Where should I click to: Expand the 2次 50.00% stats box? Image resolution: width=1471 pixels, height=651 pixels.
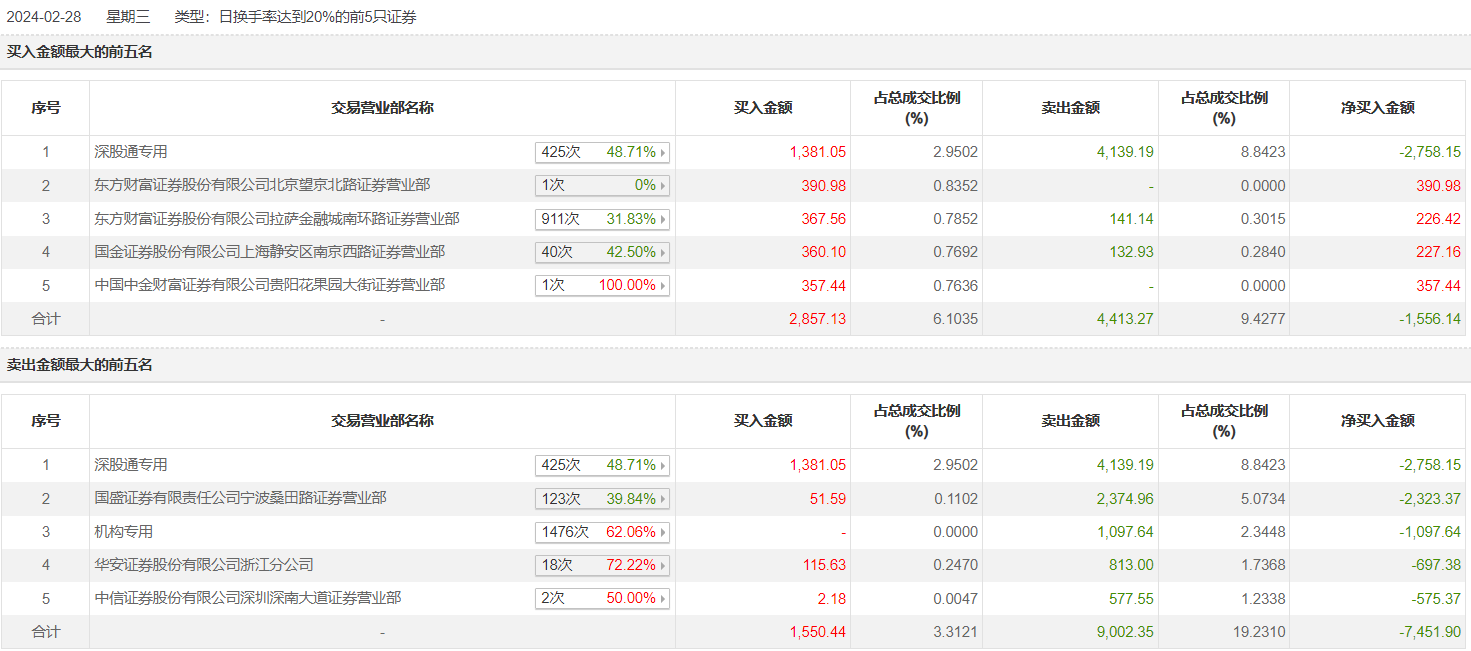663,598
